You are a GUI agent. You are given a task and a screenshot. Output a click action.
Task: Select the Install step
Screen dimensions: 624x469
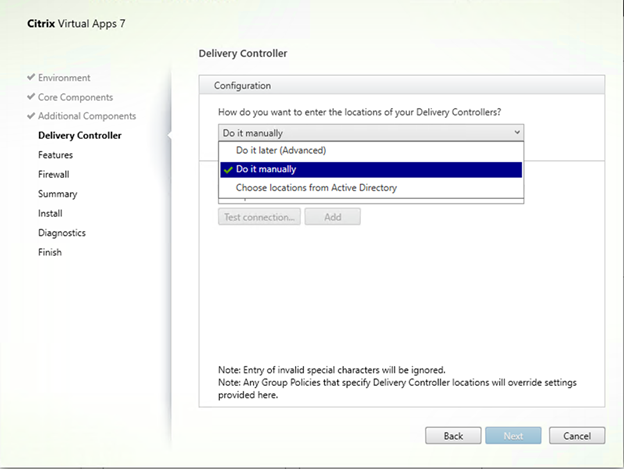tap(50, 213)
